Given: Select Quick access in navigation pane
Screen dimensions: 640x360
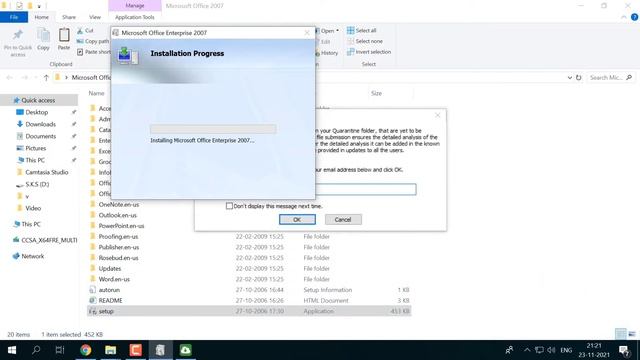Looking at the screenshot, I should click(x=39, y=100).
